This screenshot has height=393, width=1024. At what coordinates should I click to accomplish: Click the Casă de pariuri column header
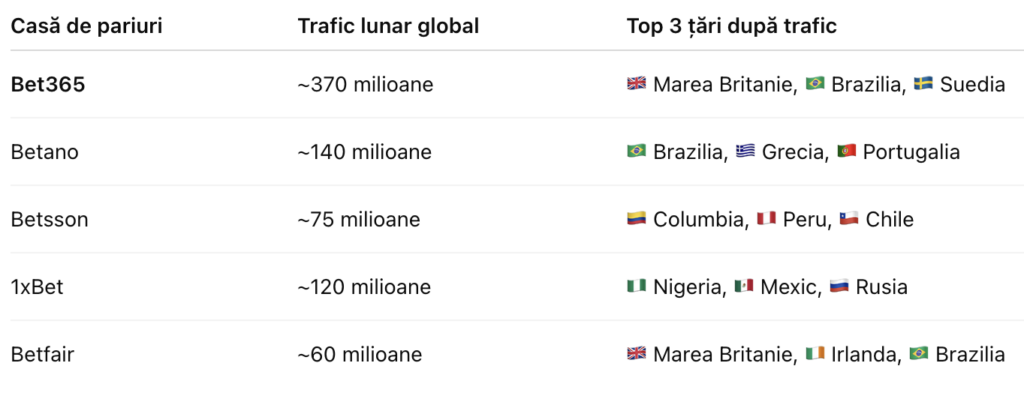[x=87, y=26]
